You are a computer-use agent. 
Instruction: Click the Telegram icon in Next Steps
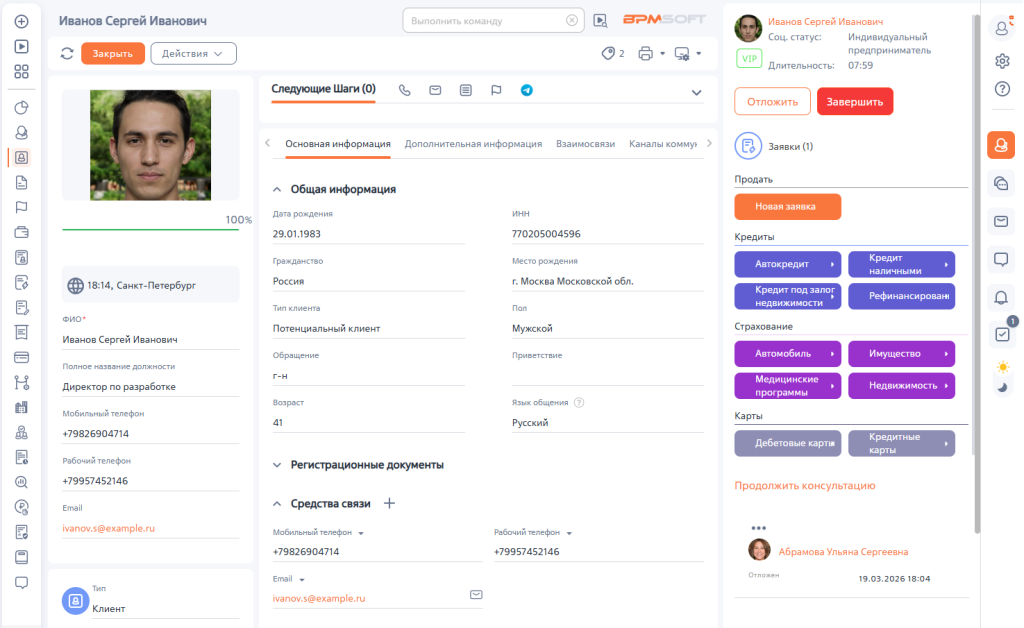click(x=526, y=90)
